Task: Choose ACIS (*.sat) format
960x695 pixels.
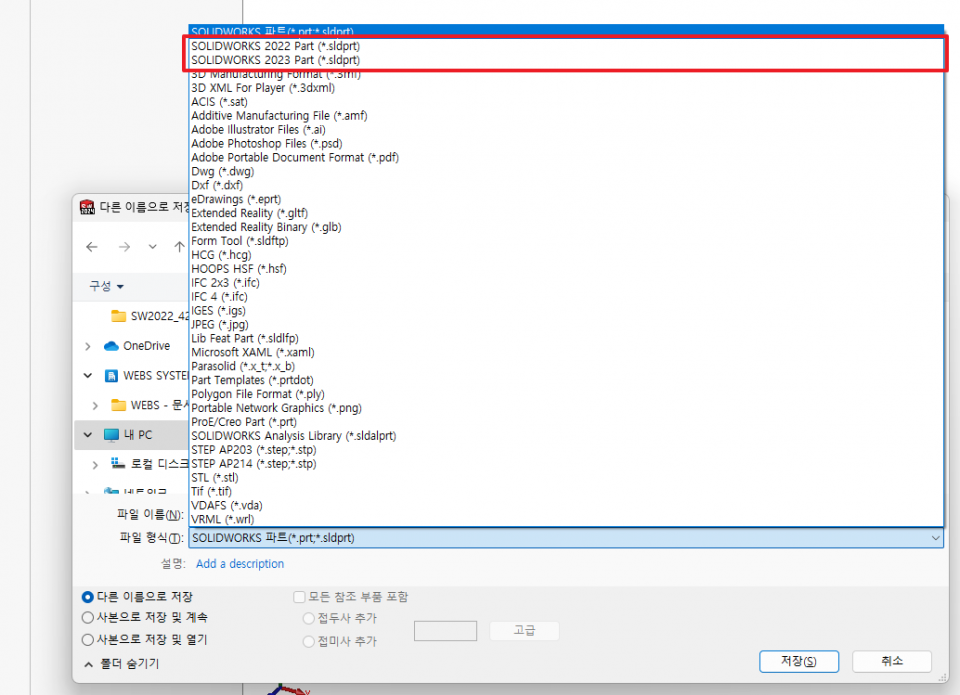Action: pos(566,102)
